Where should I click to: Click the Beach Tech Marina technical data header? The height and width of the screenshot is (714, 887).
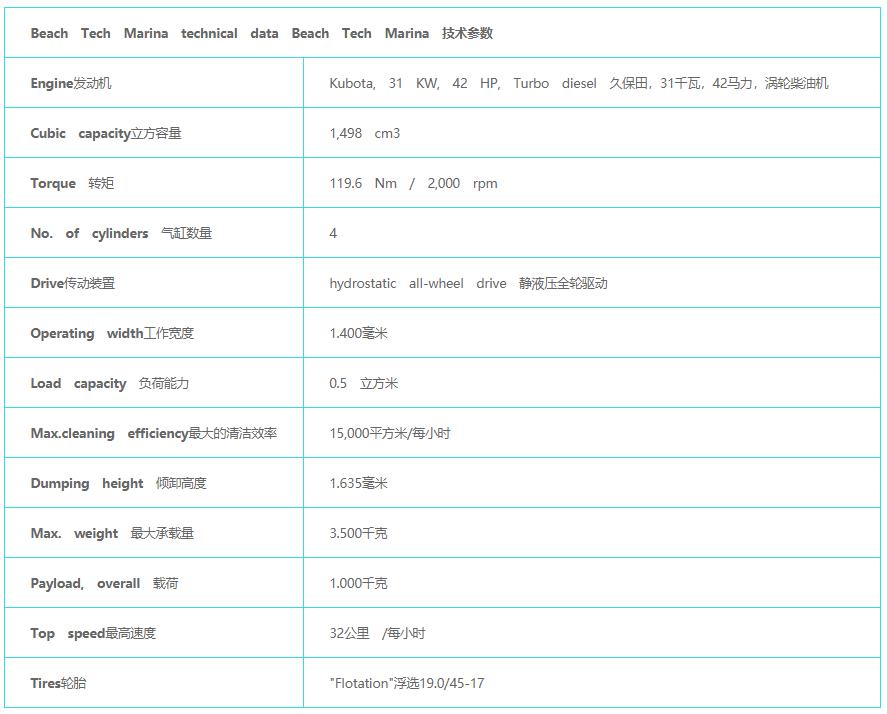click(261, 33)
